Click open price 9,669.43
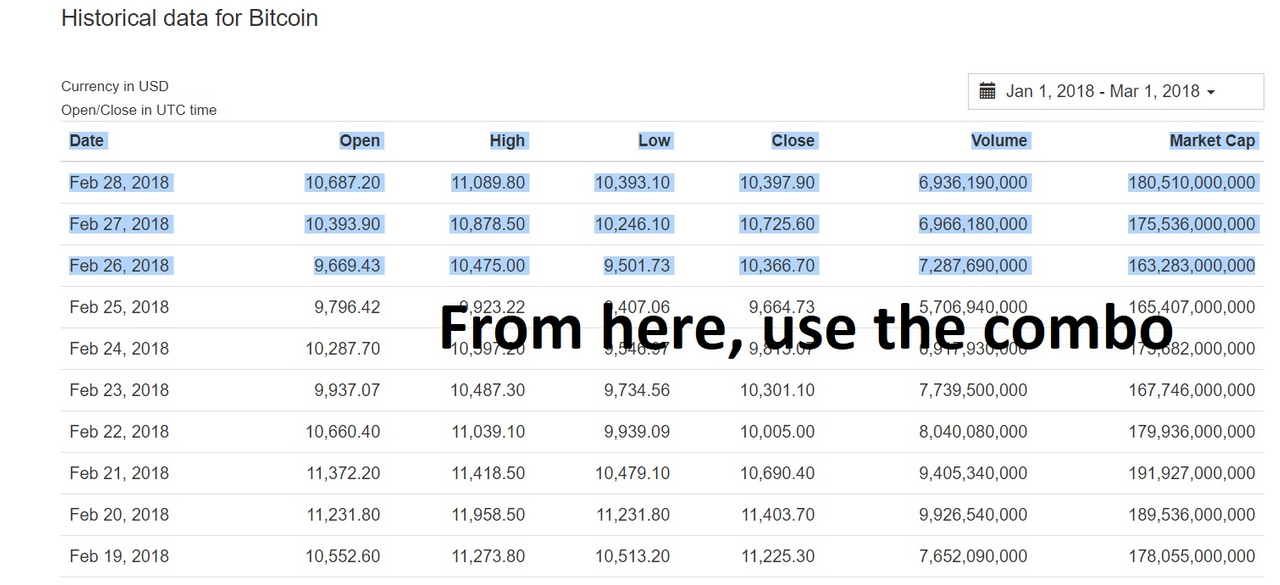The image size is (1280, 585). tap(347, 266)
